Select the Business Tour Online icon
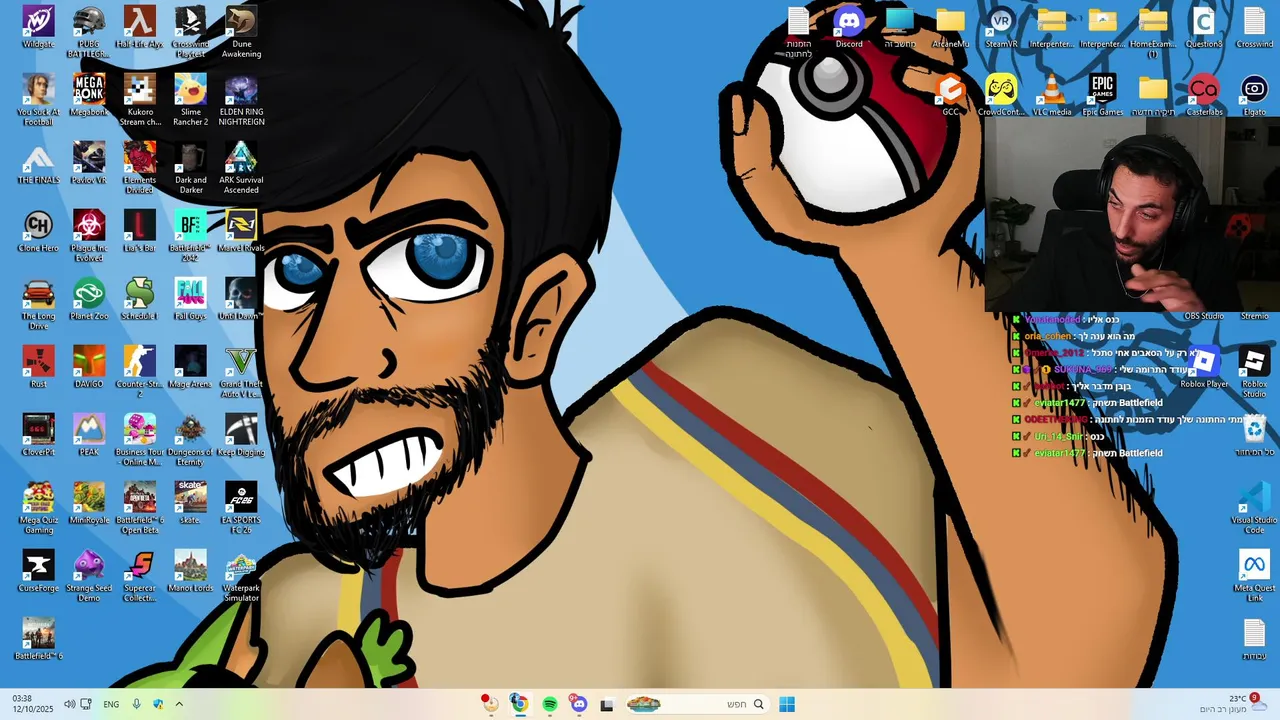Screen dimensions: 1280x720 (x=140, y=439)
